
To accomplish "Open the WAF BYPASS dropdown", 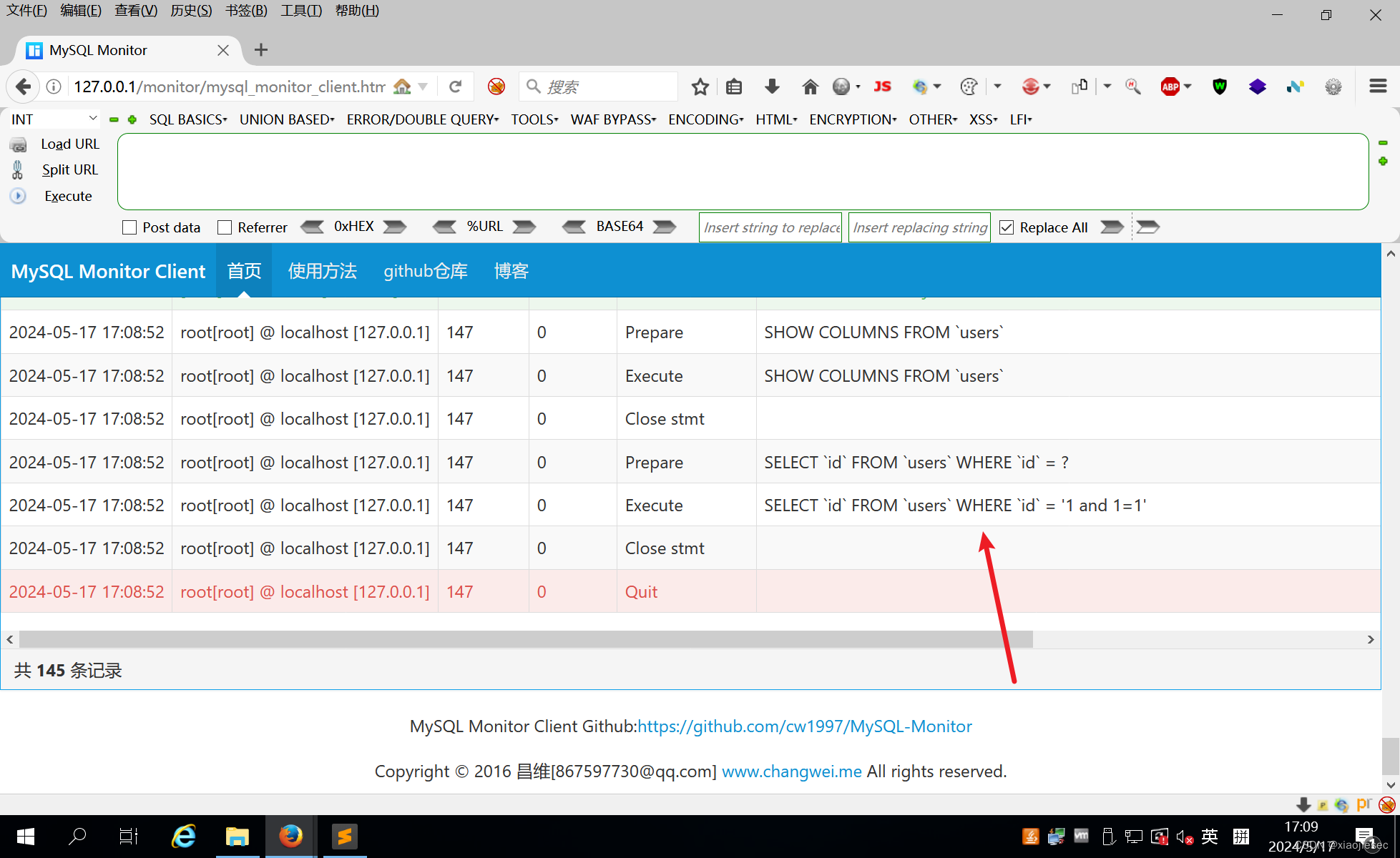I will [x=612, y=119].
